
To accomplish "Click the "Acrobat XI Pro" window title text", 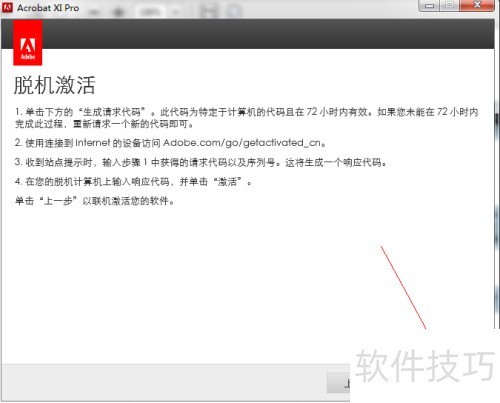I will (48, 8).
